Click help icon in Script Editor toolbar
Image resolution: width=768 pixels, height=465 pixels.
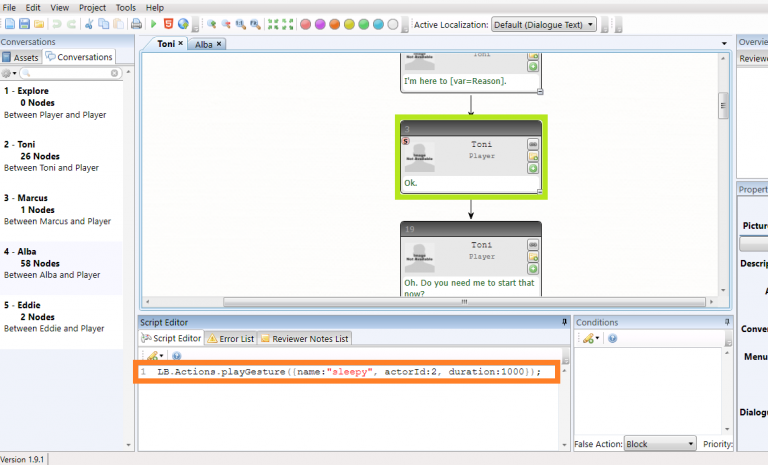[x=176, y=355]
